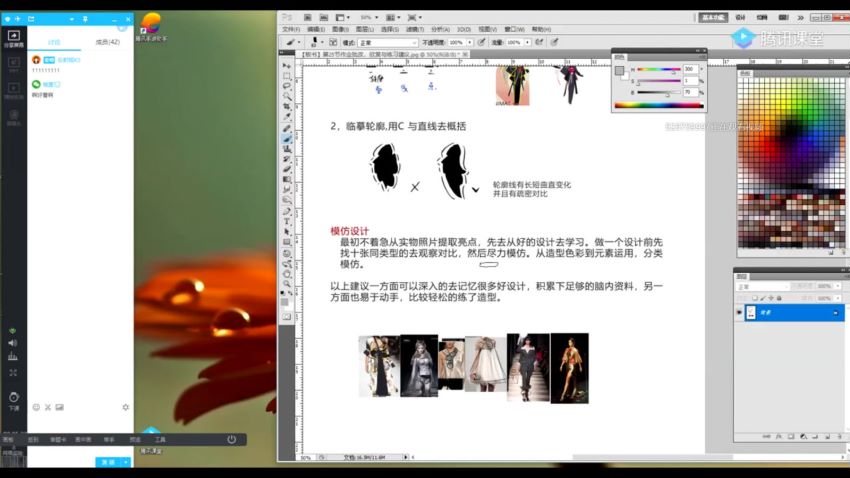Click the hue H slider in Color panel
Image resolution: width=850 pixels, height=478 pixels.
click(659, 69)
